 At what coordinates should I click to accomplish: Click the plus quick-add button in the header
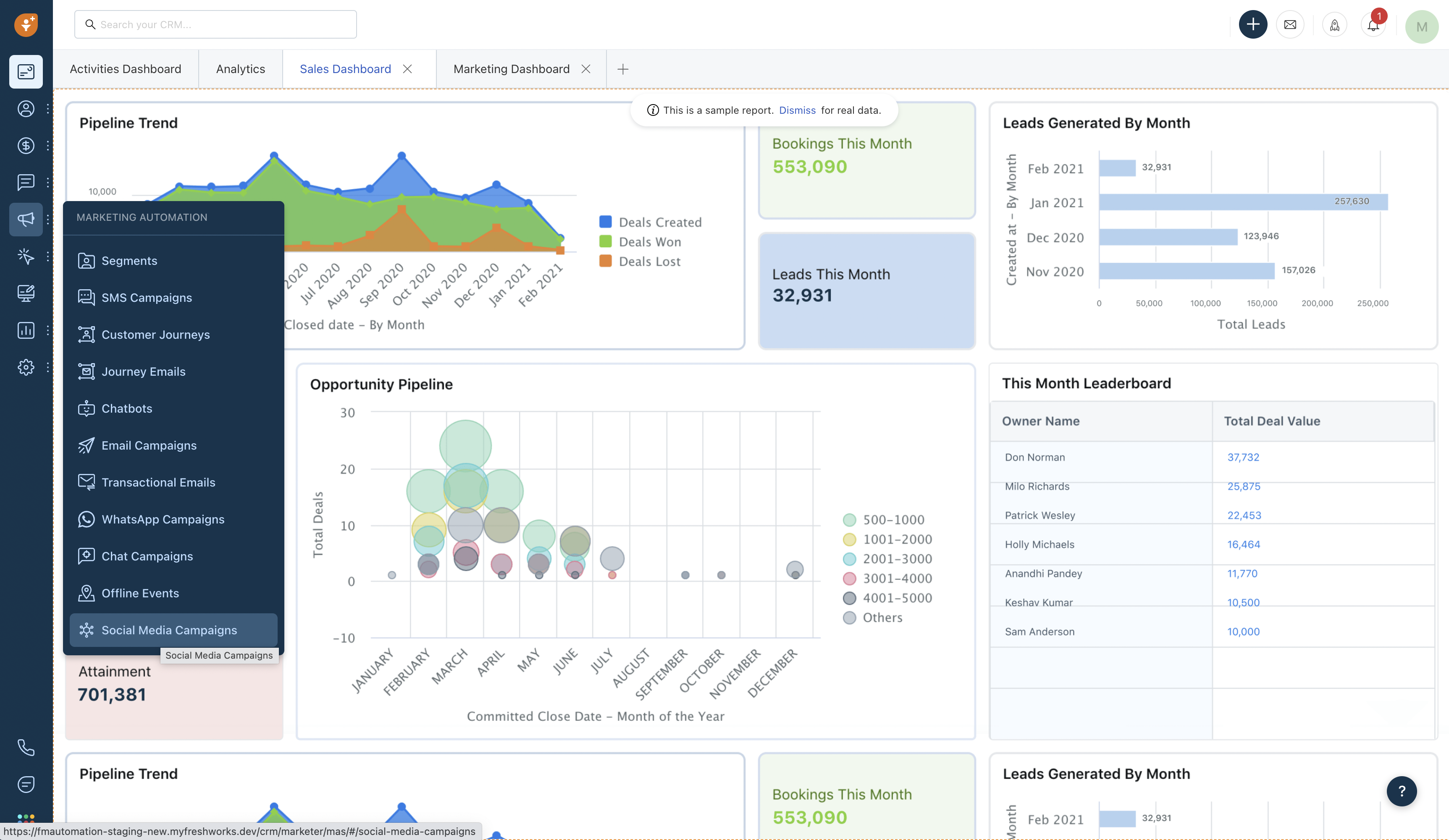click(x=1252, y=25)
